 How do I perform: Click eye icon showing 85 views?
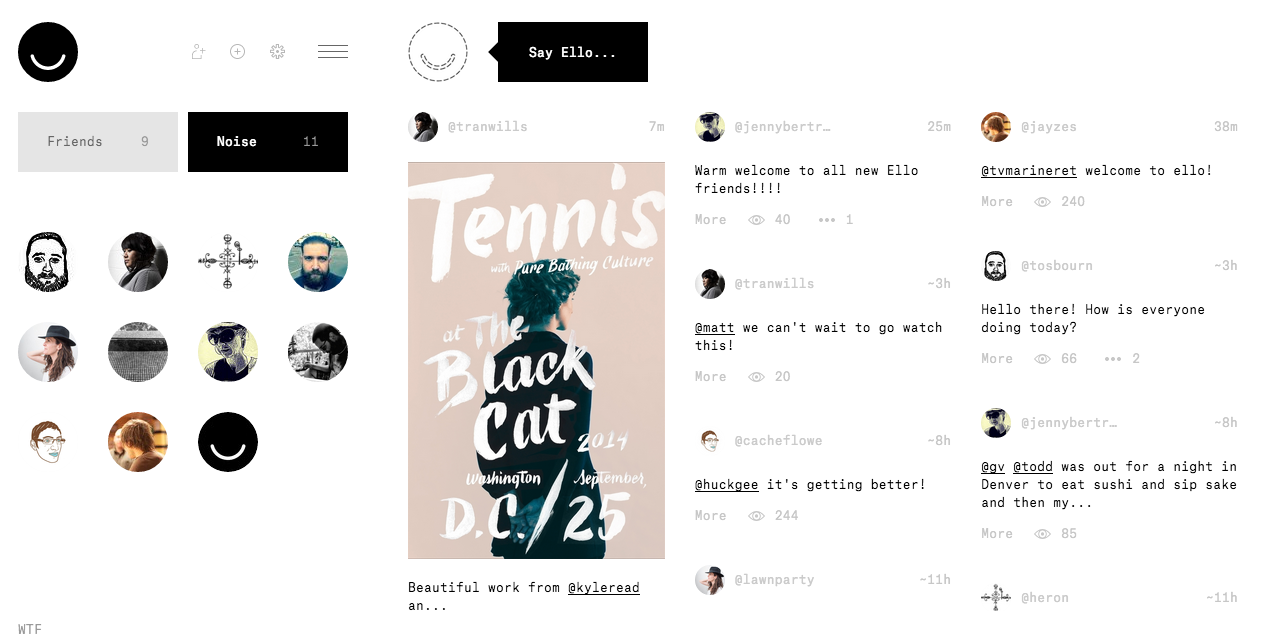click(x=1043, y=534)
